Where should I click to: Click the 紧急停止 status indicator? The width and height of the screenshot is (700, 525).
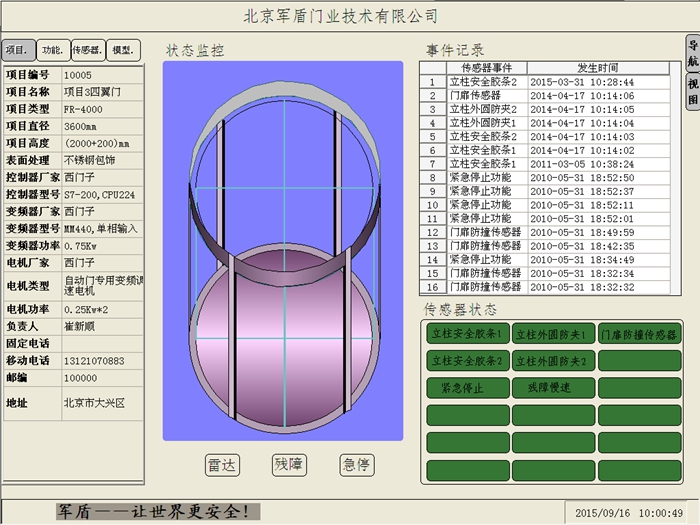coord(468,387)
